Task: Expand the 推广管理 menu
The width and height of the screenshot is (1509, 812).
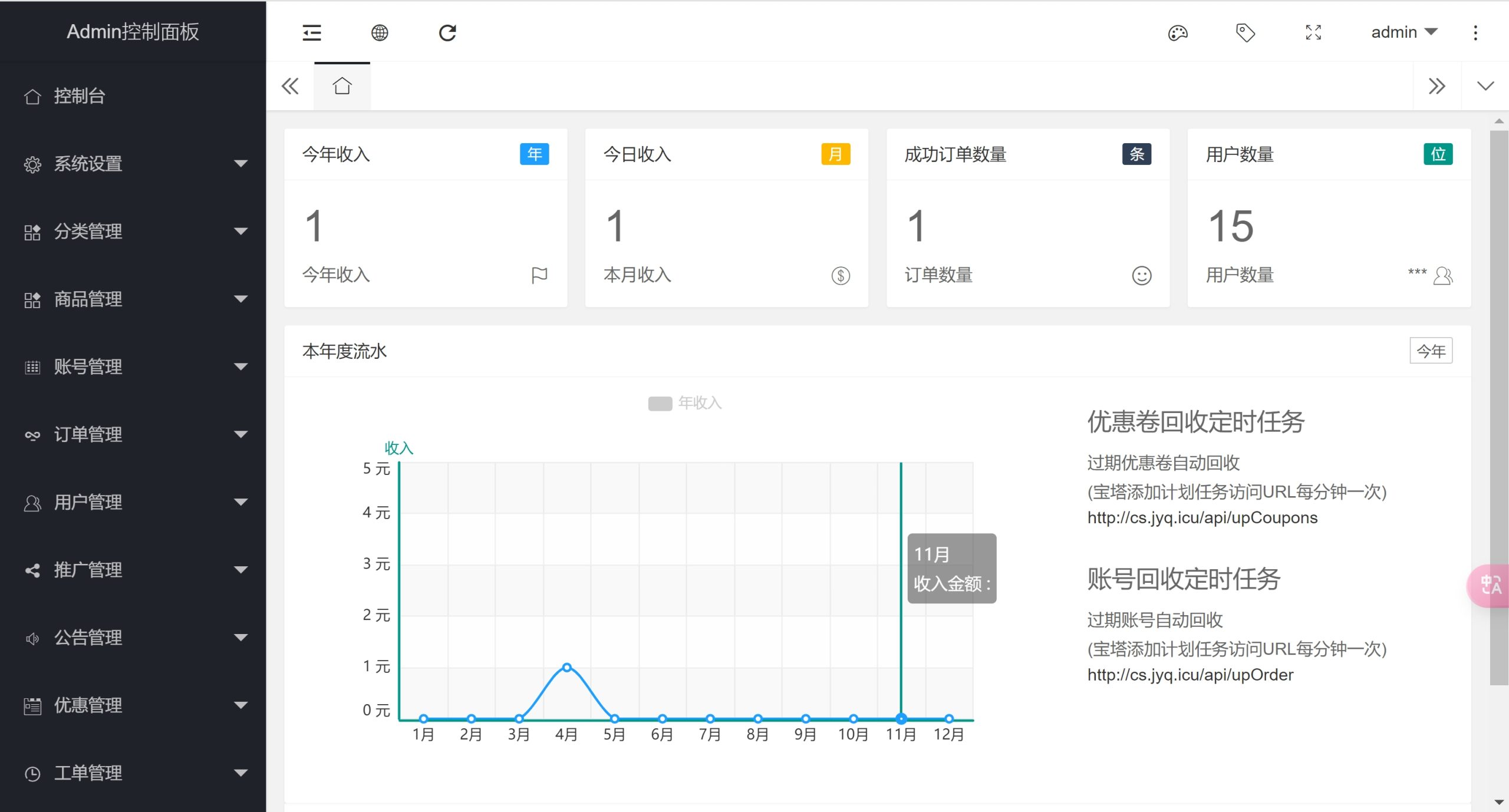Action: 133,570
